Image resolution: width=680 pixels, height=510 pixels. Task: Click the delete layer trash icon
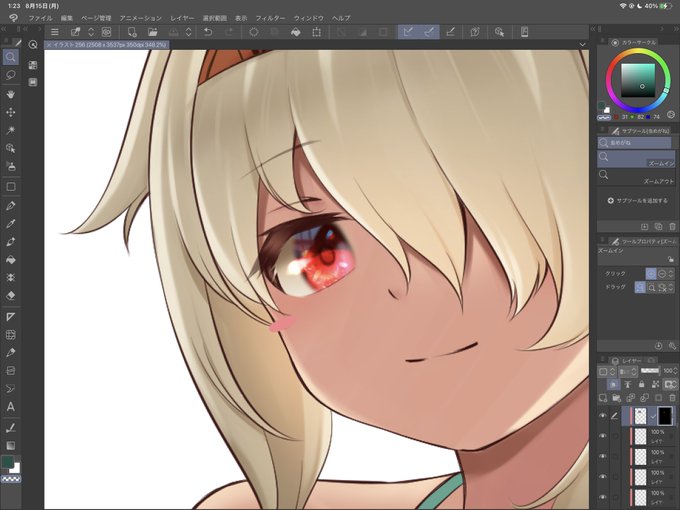(x=672, y=398)
